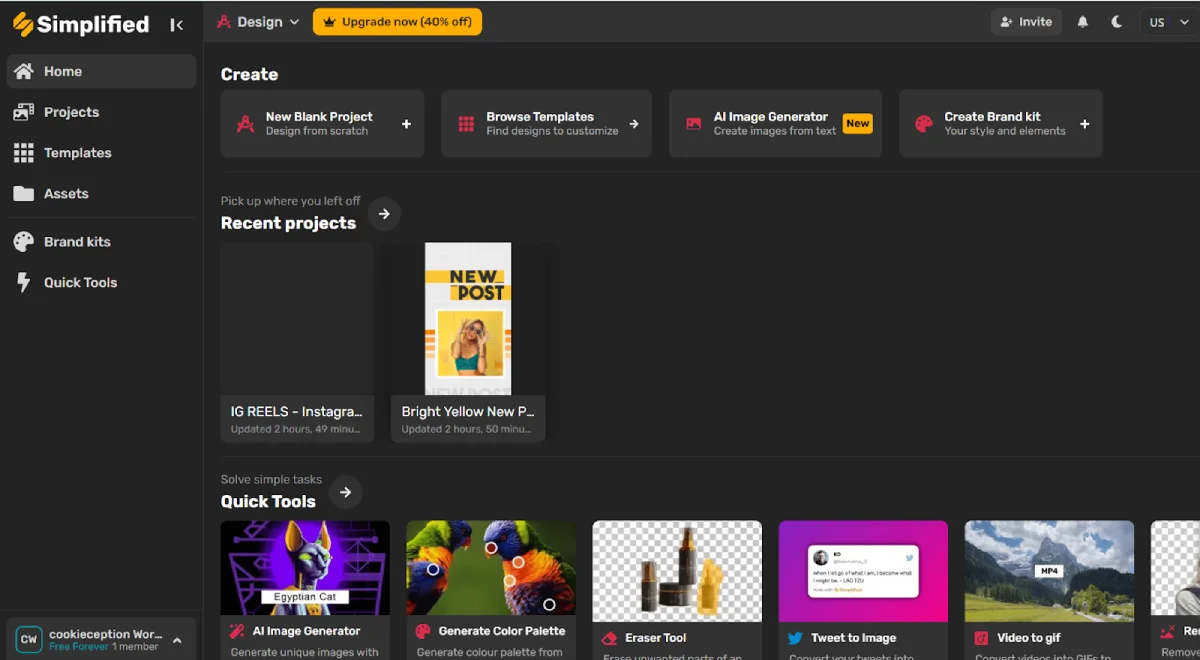Toggle dark mode with the moon icon
This screenshot has height=660, width=1200.
[x=1117, y=22]
